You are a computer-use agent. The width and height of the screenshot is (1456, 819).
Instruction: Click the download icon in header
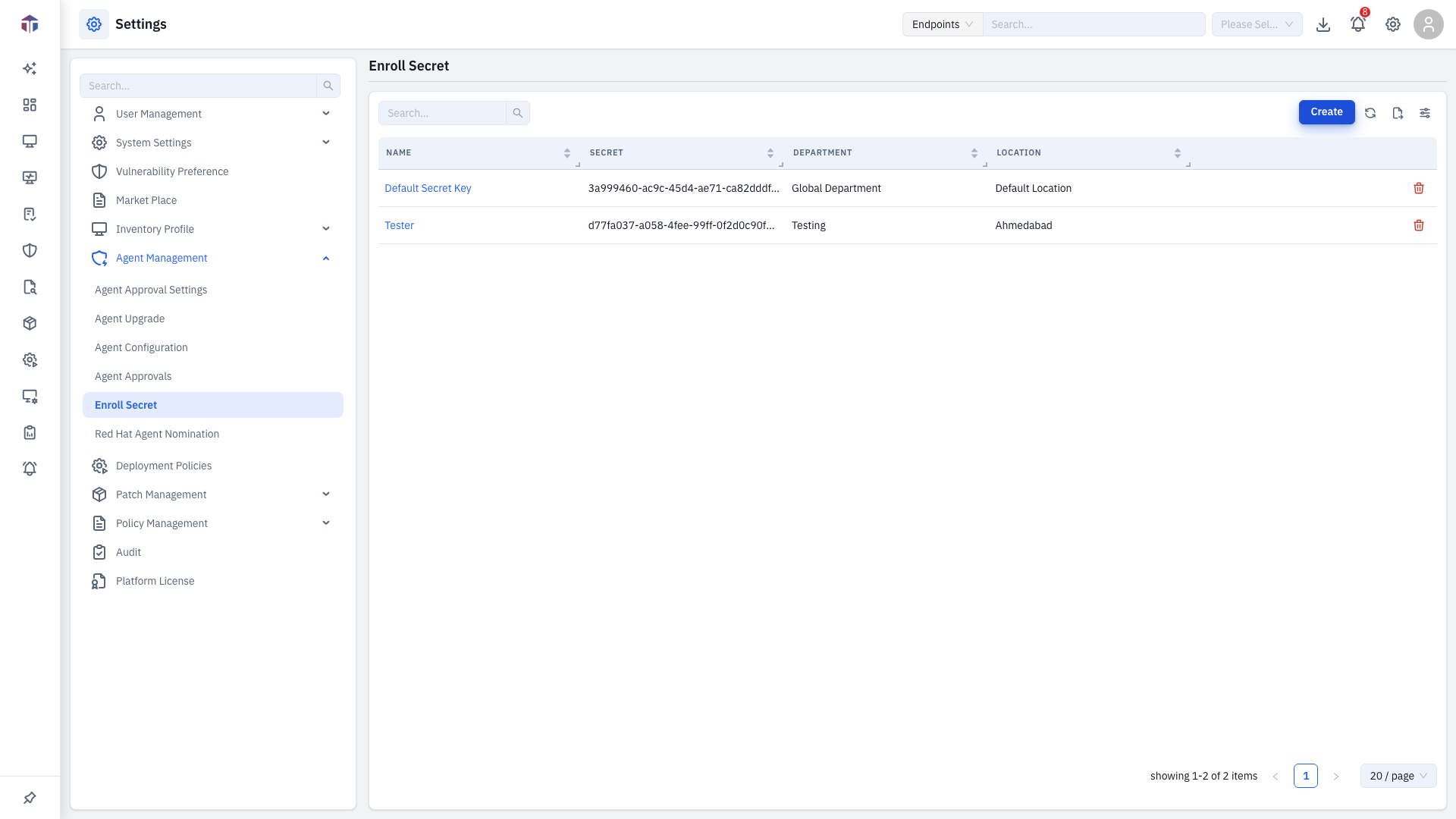pos(1323,24)
